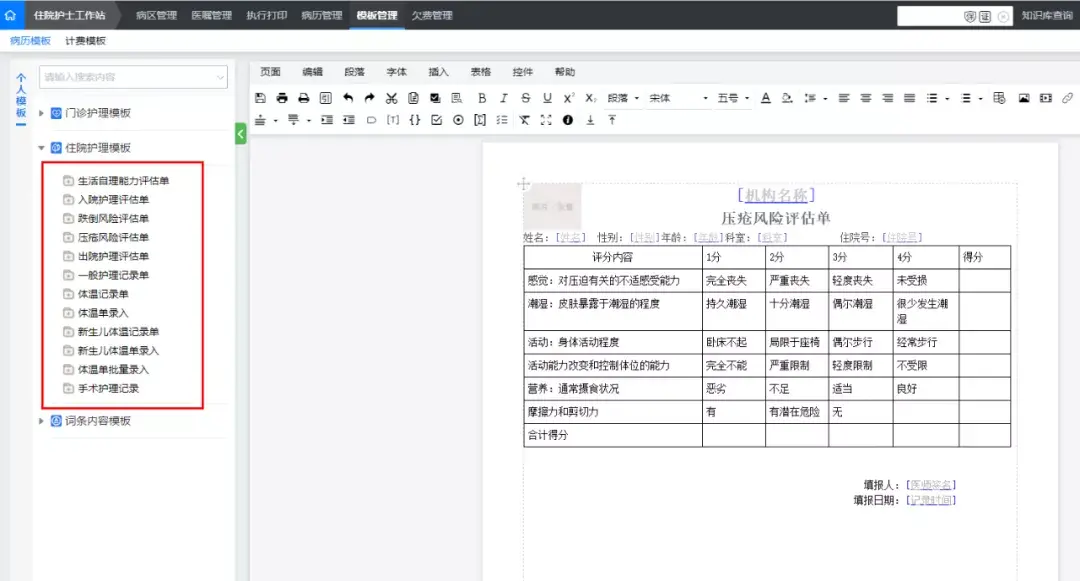The height and width of the screenshot is (581, 1080).
Task: Open the paragraph style dropdown
Action: pos(623,98)
